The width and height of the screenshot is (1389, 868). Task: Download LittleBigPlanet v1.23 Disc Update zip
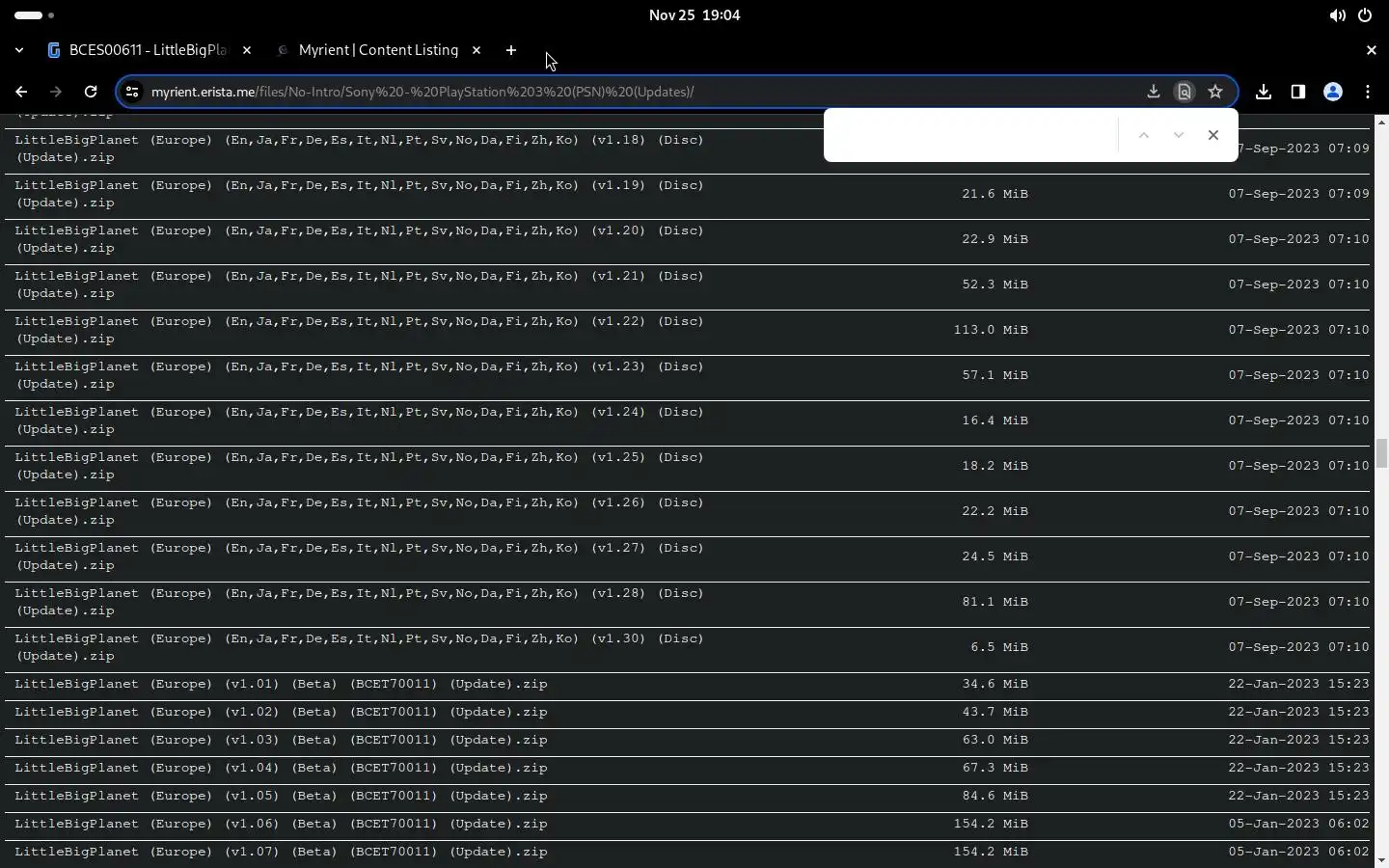tap(359, 375)
